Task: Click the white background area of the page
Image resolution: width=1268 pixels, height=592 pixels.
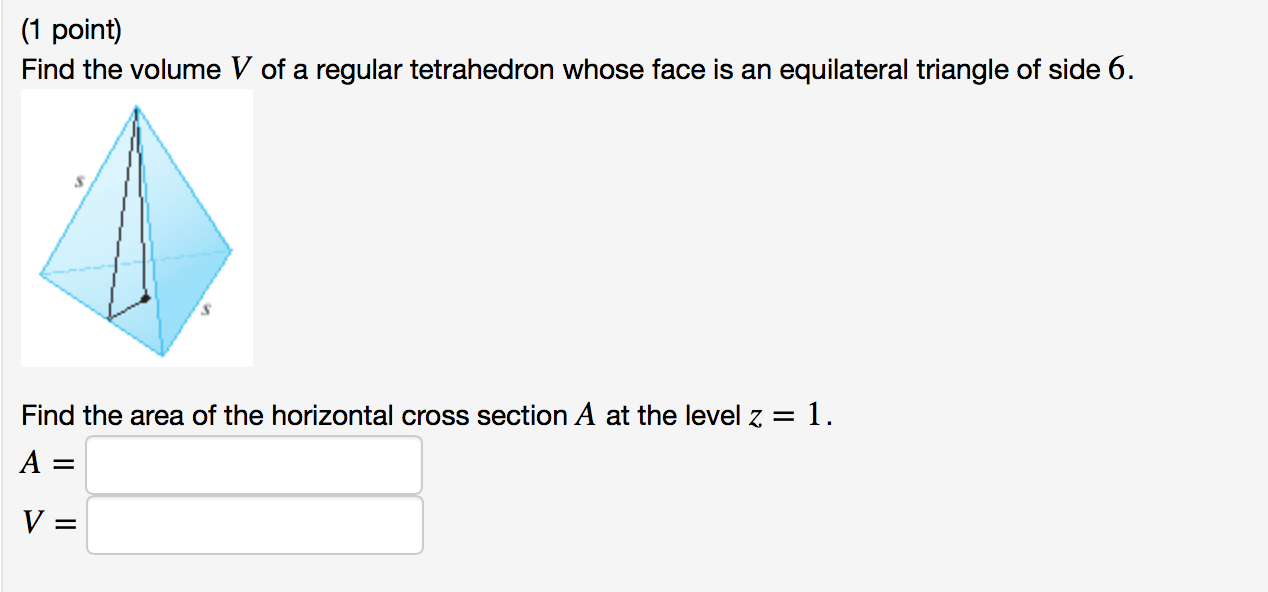Action: (800, 250)
